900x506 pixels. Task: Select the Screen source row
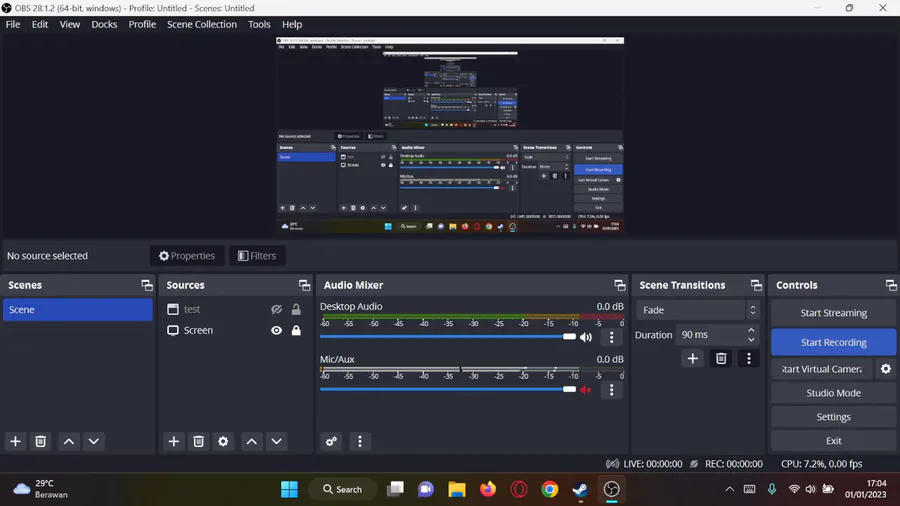pyautogui.click(x=235, y=330)
